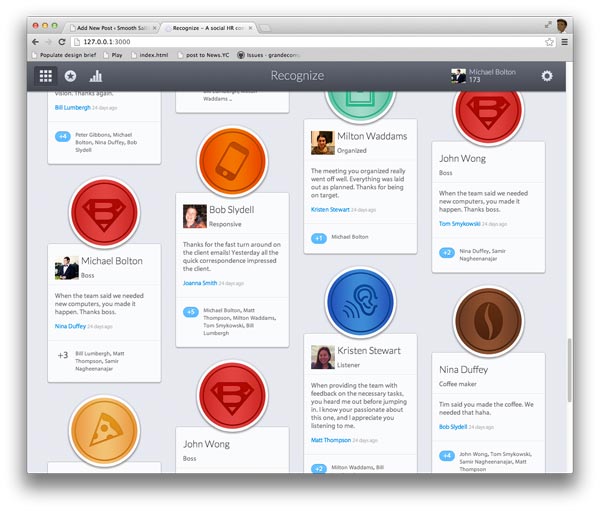Click the Michael Bolton card name
Image resolution: width=600 pixels, height=511 pixels.
[x=112, y=261]
